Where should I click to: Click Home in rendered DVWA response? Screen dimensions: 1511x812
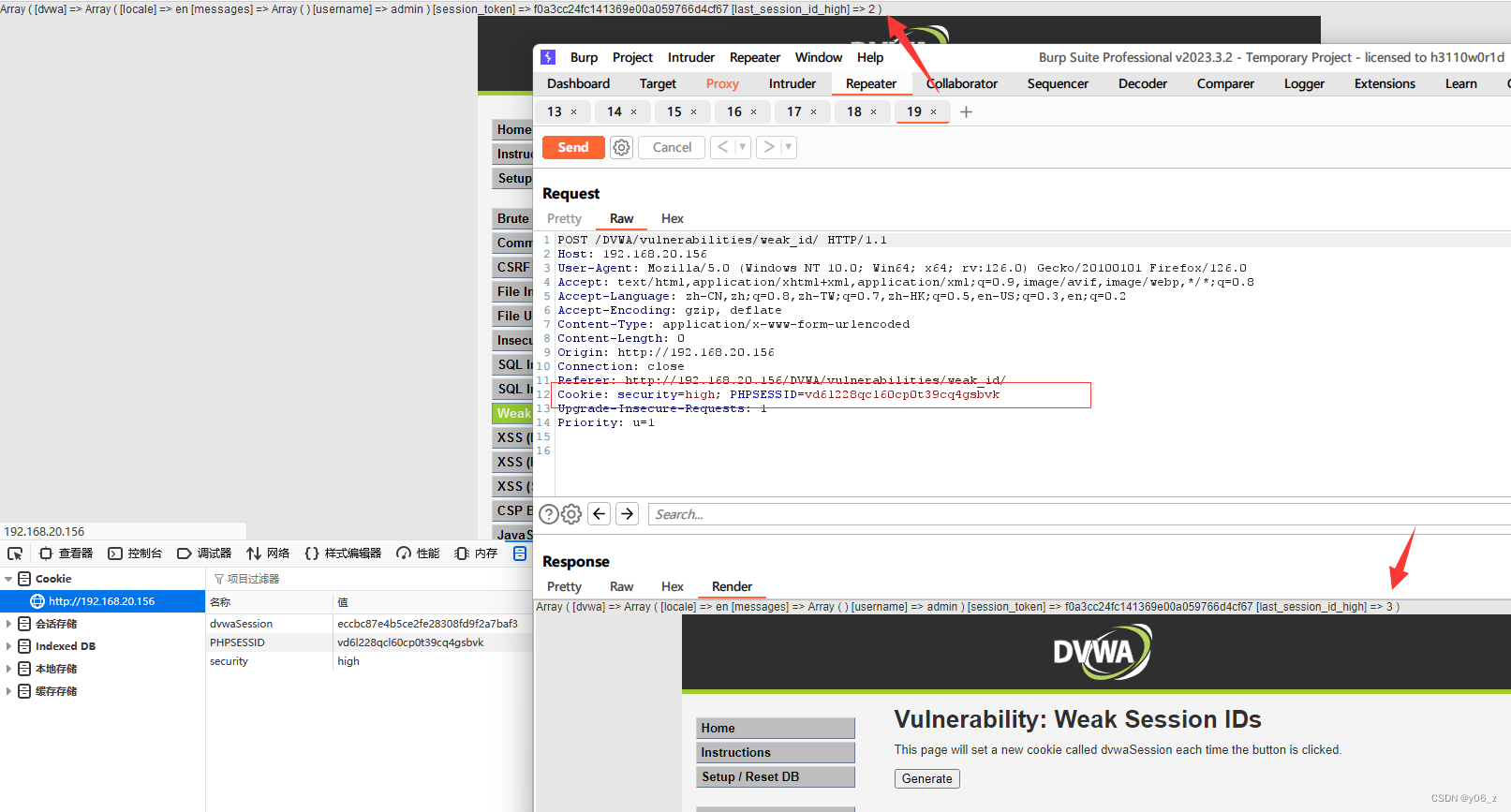point(776,728)
